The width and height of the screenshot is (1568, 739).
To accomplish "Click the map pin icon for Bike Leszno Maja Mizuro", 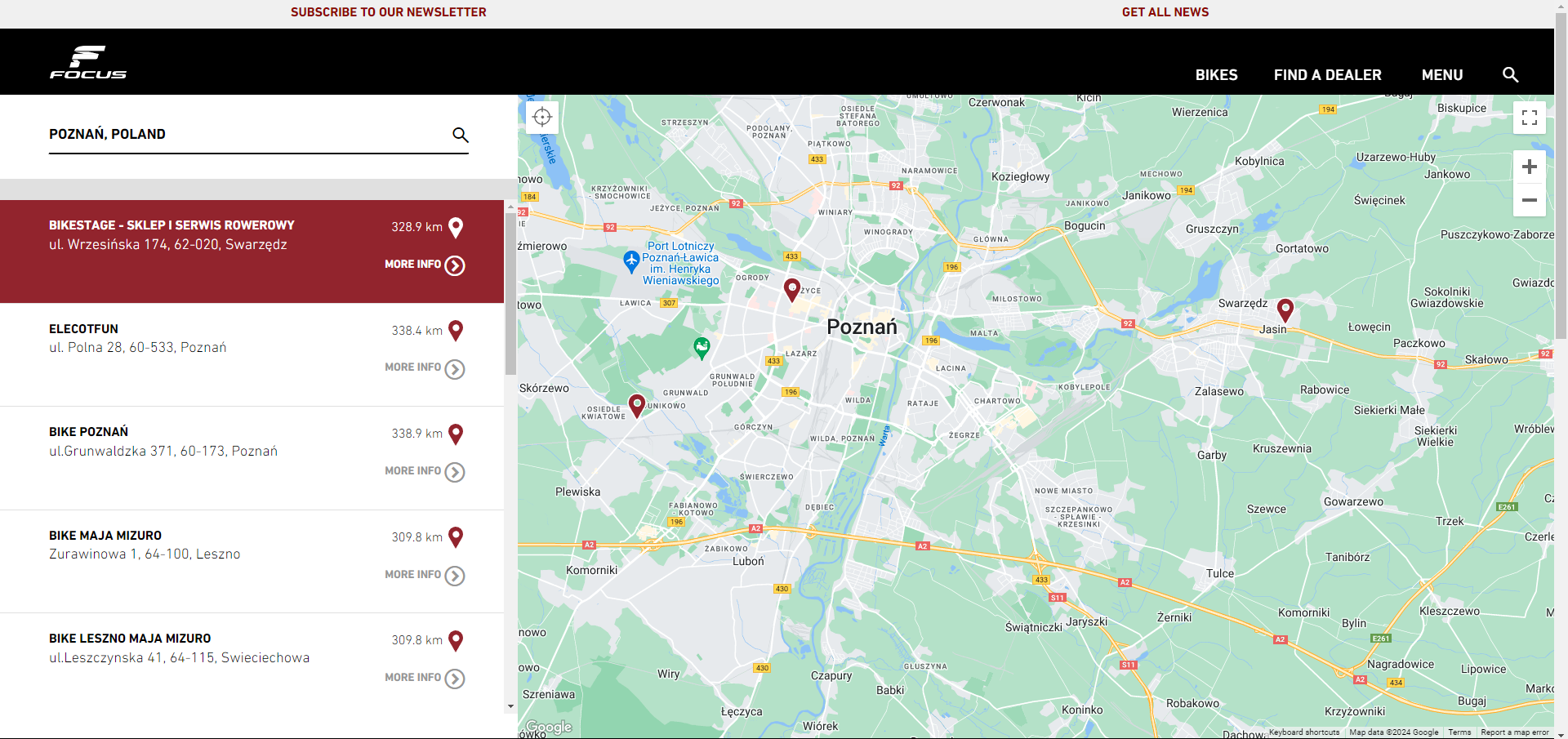I will point(457,641).
